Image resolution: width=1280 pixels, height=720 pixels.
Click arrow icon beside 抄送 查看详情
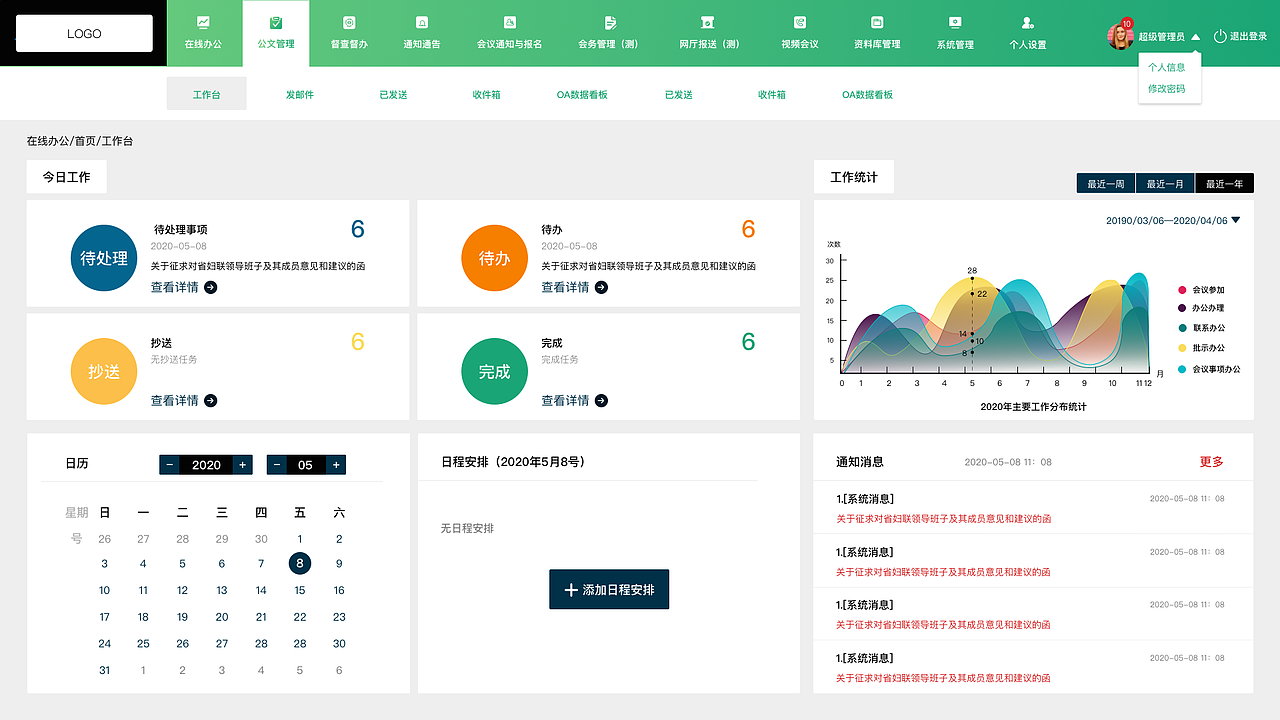coord(210,400)
